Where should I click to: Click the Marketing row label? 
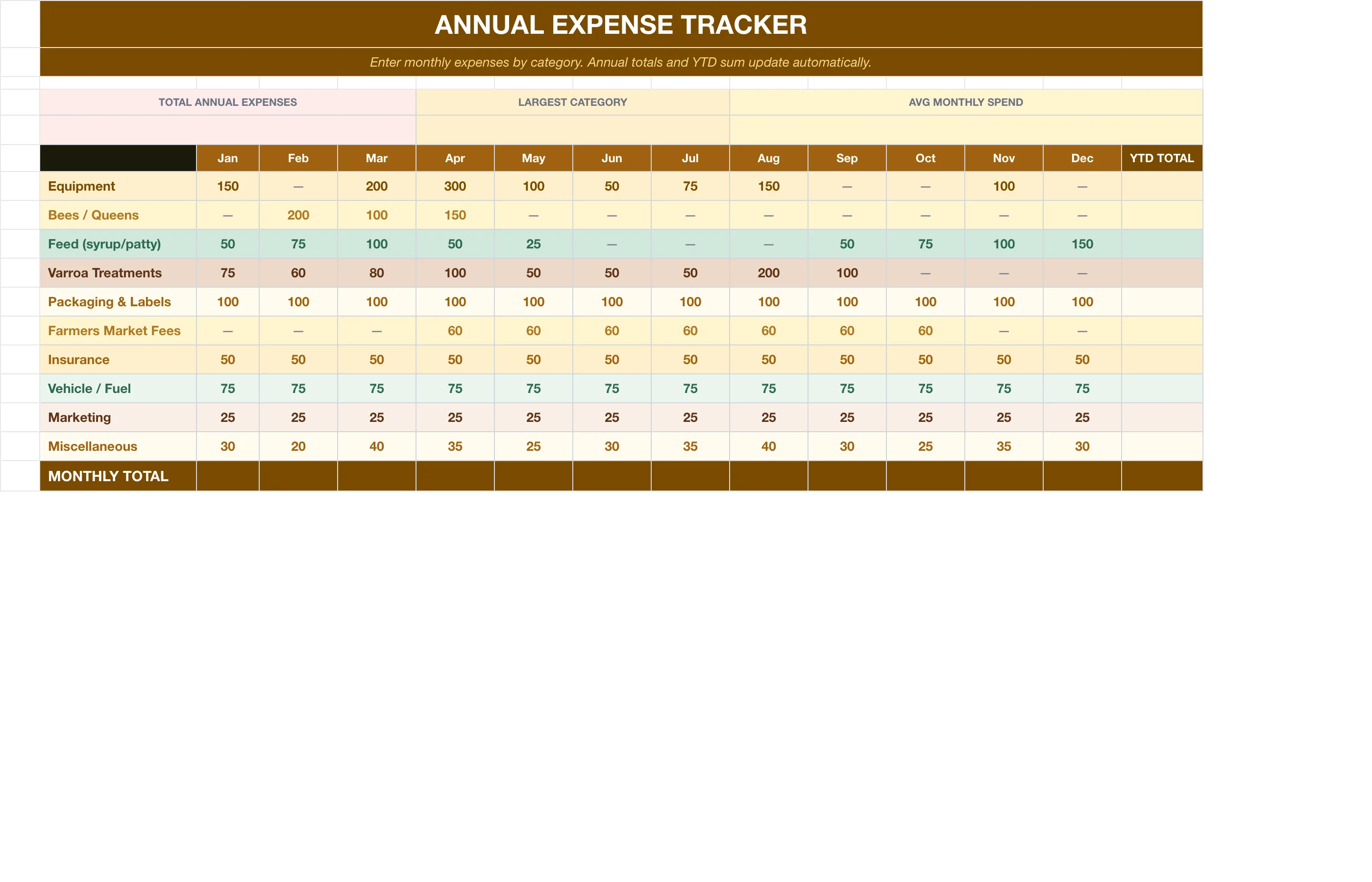tap(118, 417)
